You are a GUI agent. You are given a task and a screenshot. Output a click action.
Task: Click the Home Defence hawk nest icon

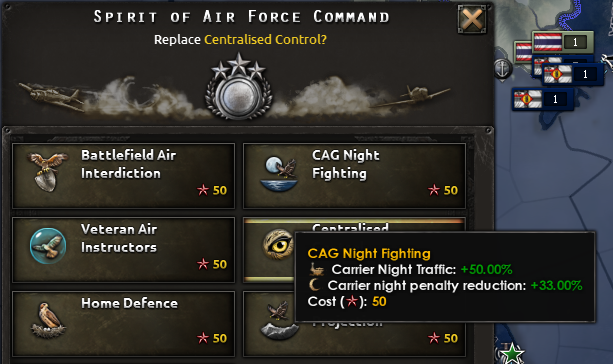pyautogui.click(x=48, y=320)
